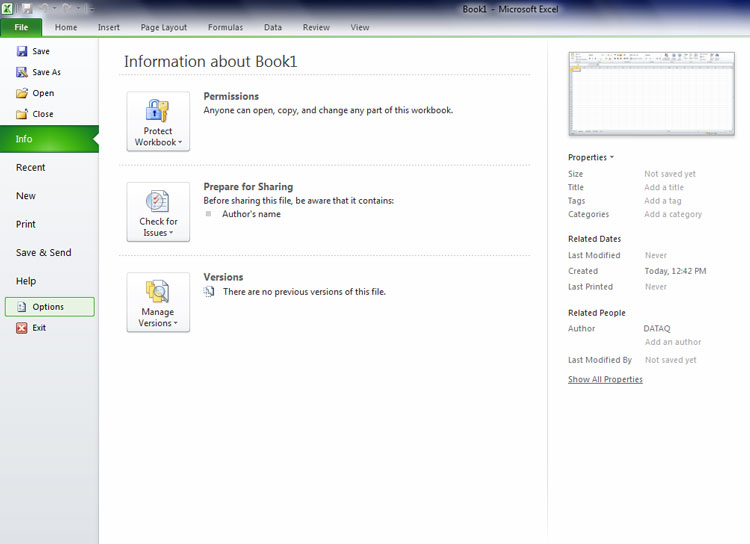This screenshot has height=544, width=750.
Task: Switch to the Insert ribbon tab
Action: pos(109,27)
